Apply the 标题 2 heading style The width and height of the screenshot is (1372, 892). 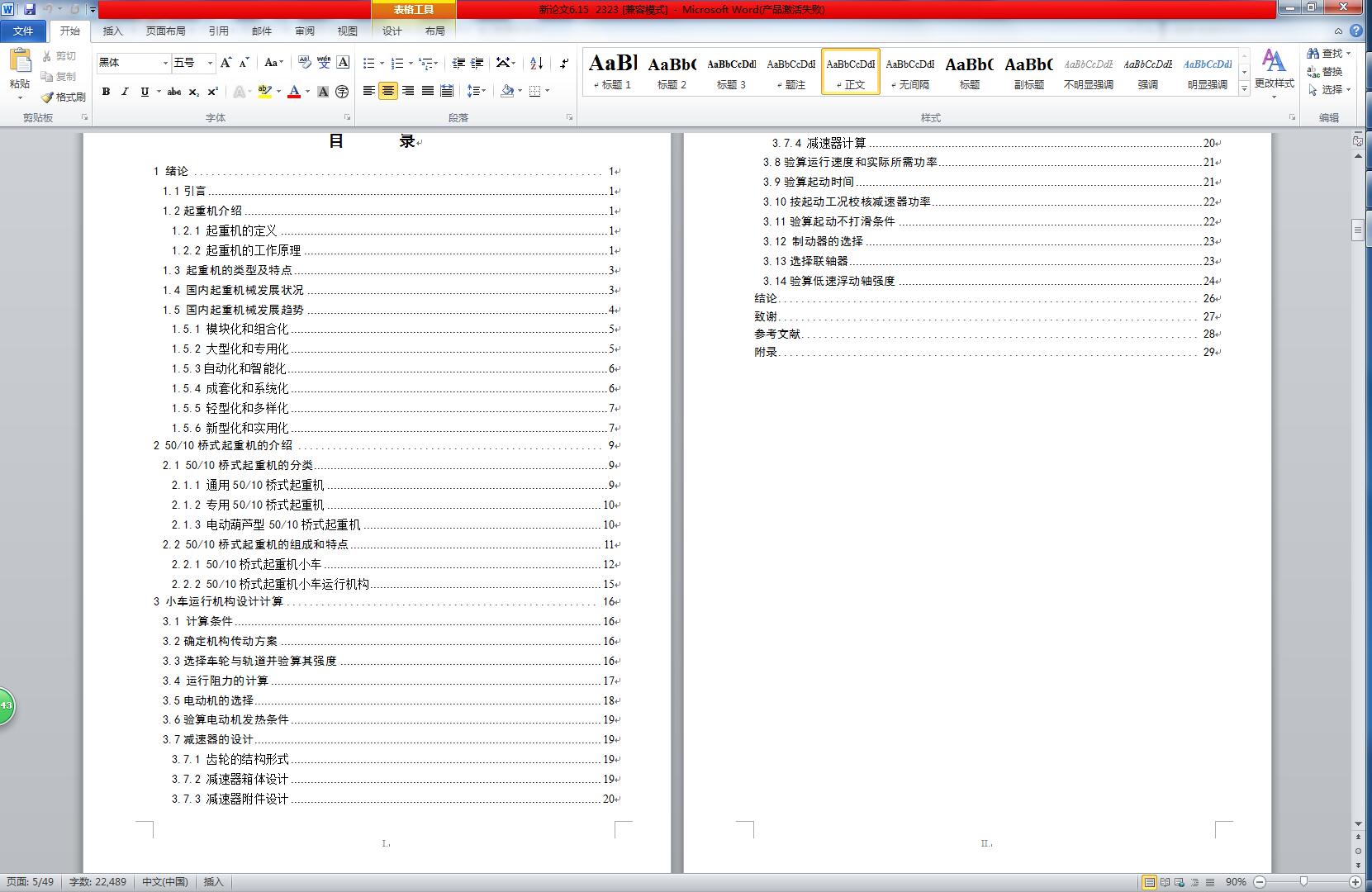672,71
